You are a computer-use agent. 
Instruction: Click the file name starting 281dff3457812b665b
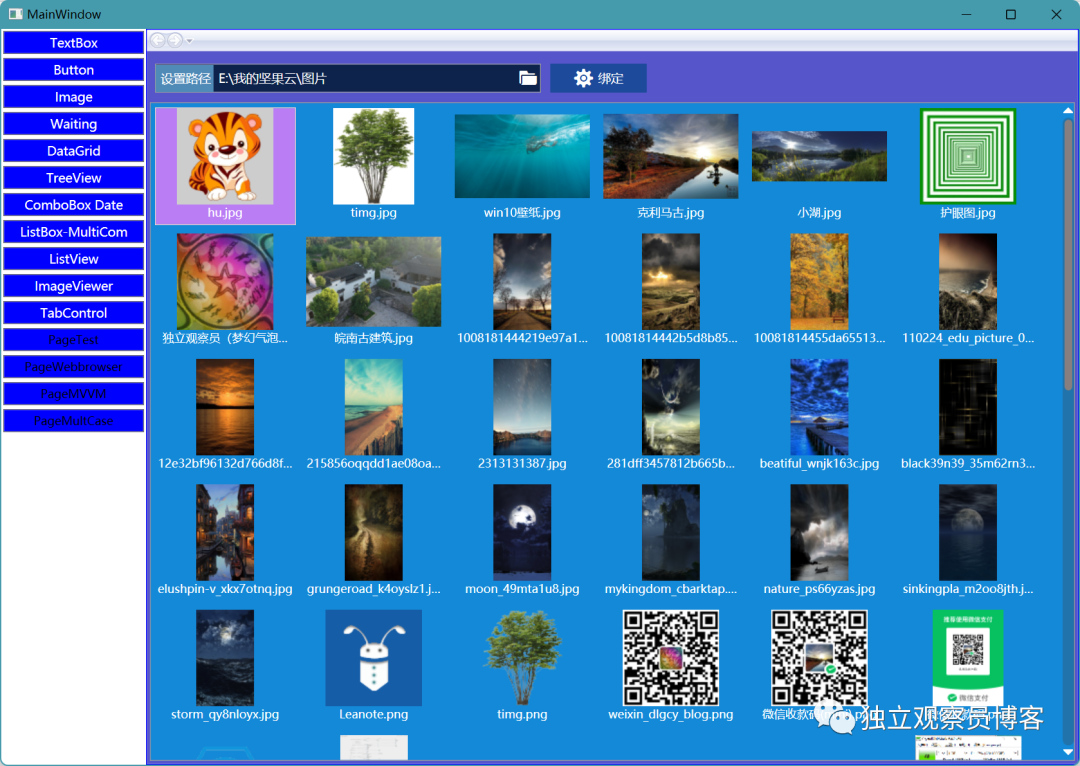(x=671, y=464)
